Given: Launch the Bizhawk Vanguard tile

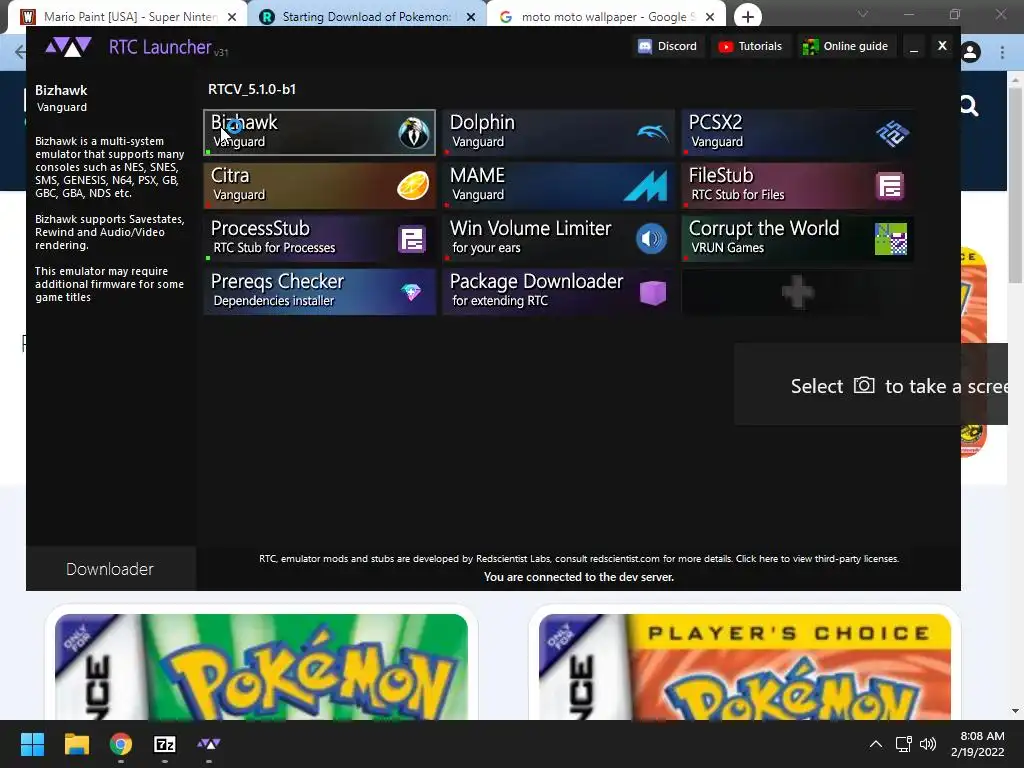Looking at the screenshot, I should (x=319, y=133).
